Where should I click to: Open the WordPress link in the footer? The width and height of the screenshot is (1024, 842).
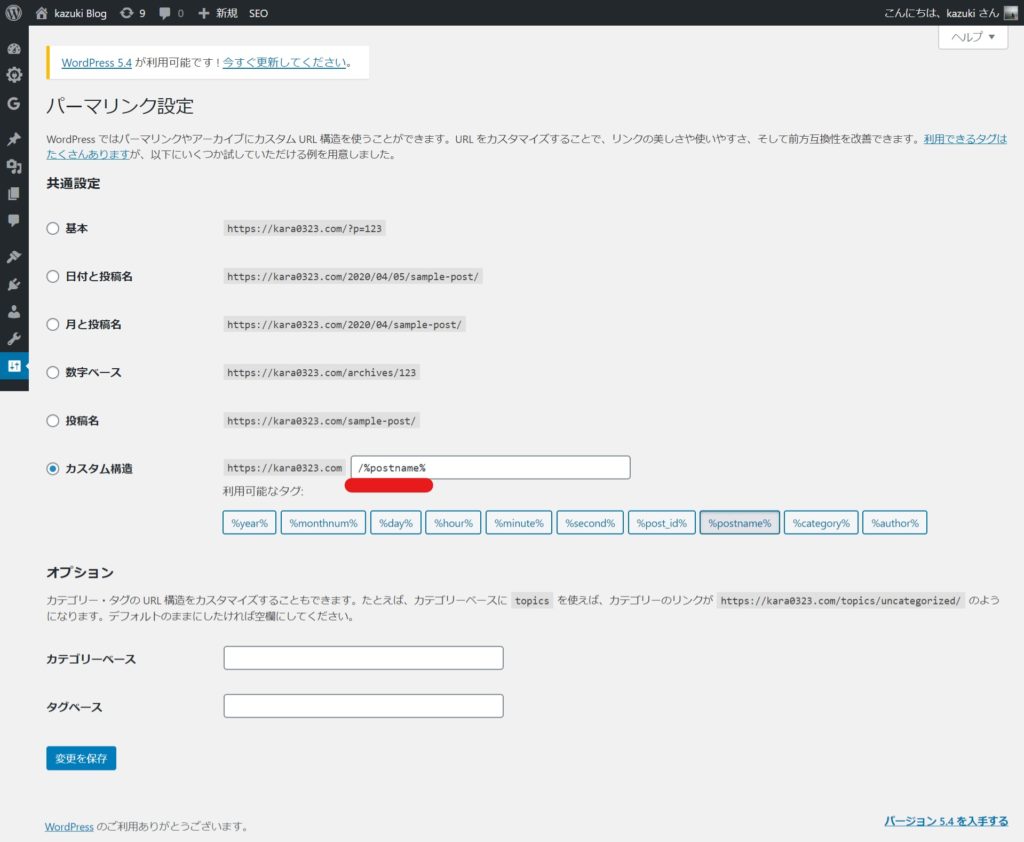[69, 826]
